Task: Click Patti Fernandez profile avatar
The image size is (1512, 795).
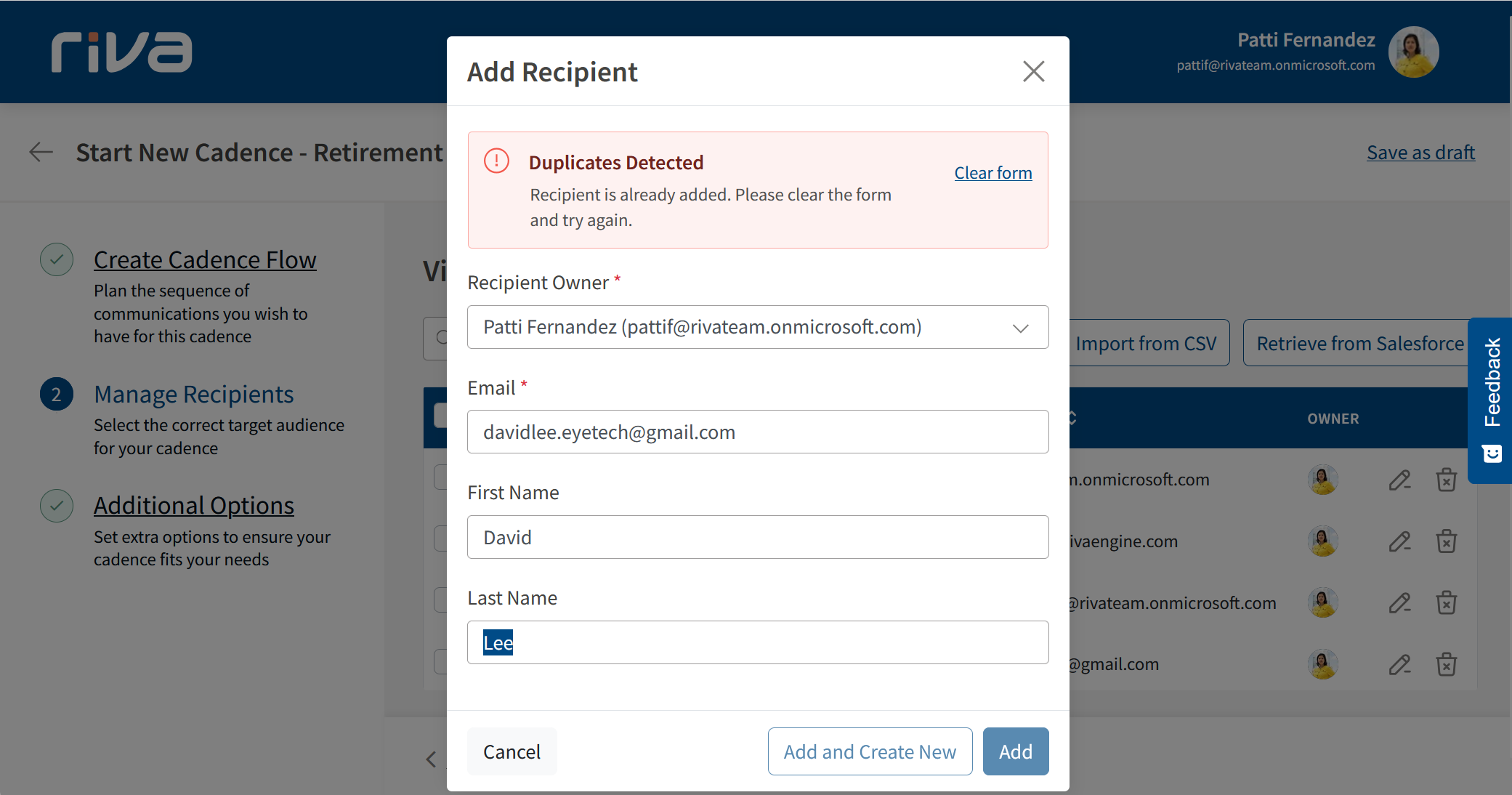Action: (x=1413, y=52)
